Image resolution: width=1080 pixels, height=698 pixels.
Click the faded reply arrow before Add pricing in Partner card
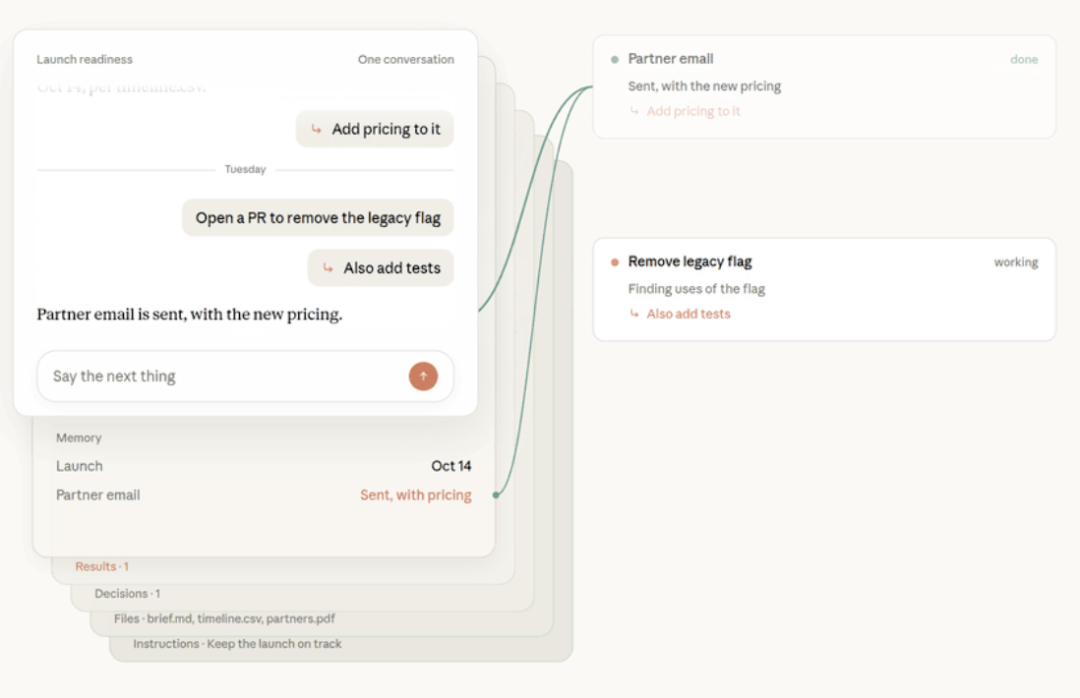634,111
